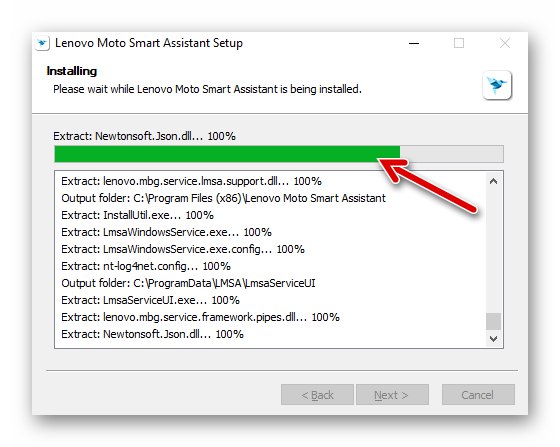Click the Back button
The width and height of the screenshot is (560, 447).
tap(317, 395)
